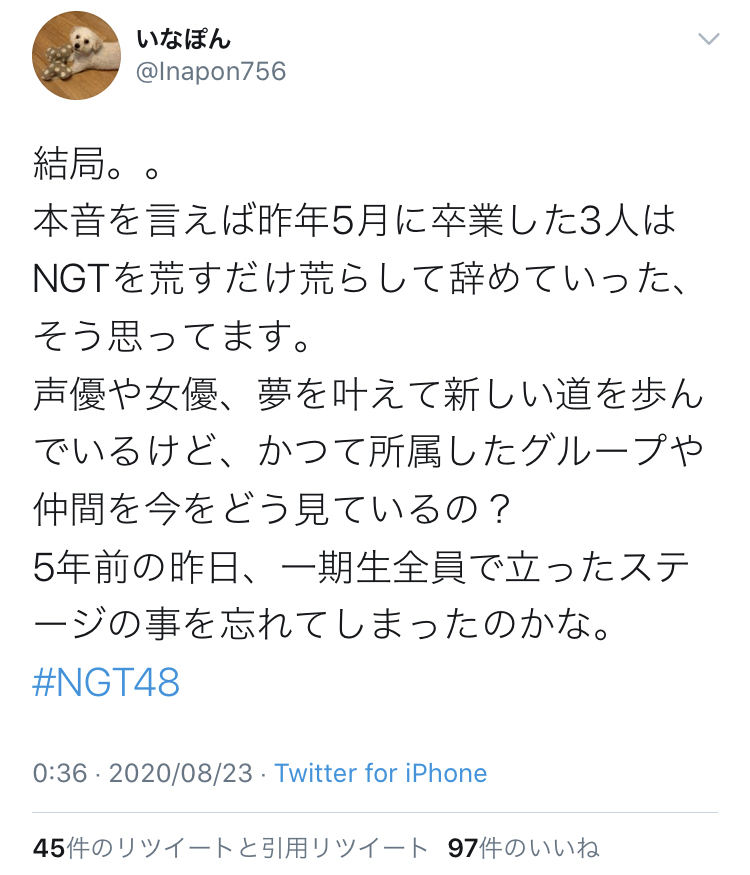Screen dimensions: 750x875
Task: Tap the likes count number 97
Action: click(x=463, y=848)
